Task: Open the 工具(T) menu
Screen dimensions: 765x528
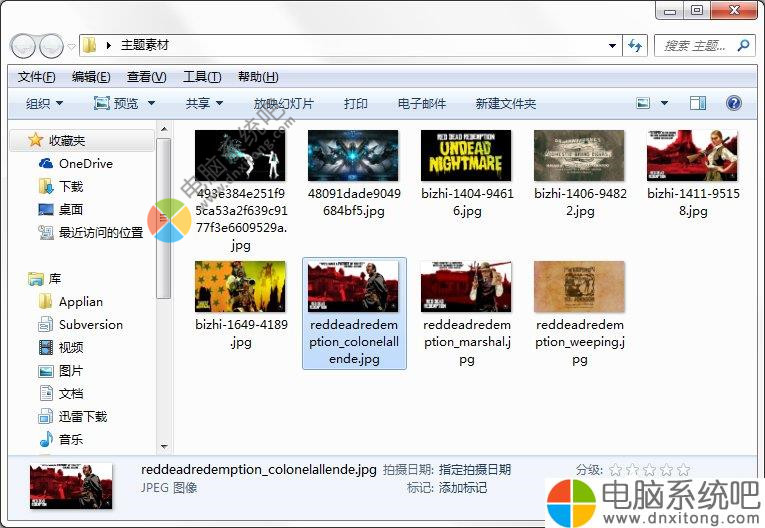Action: (202, 77)
